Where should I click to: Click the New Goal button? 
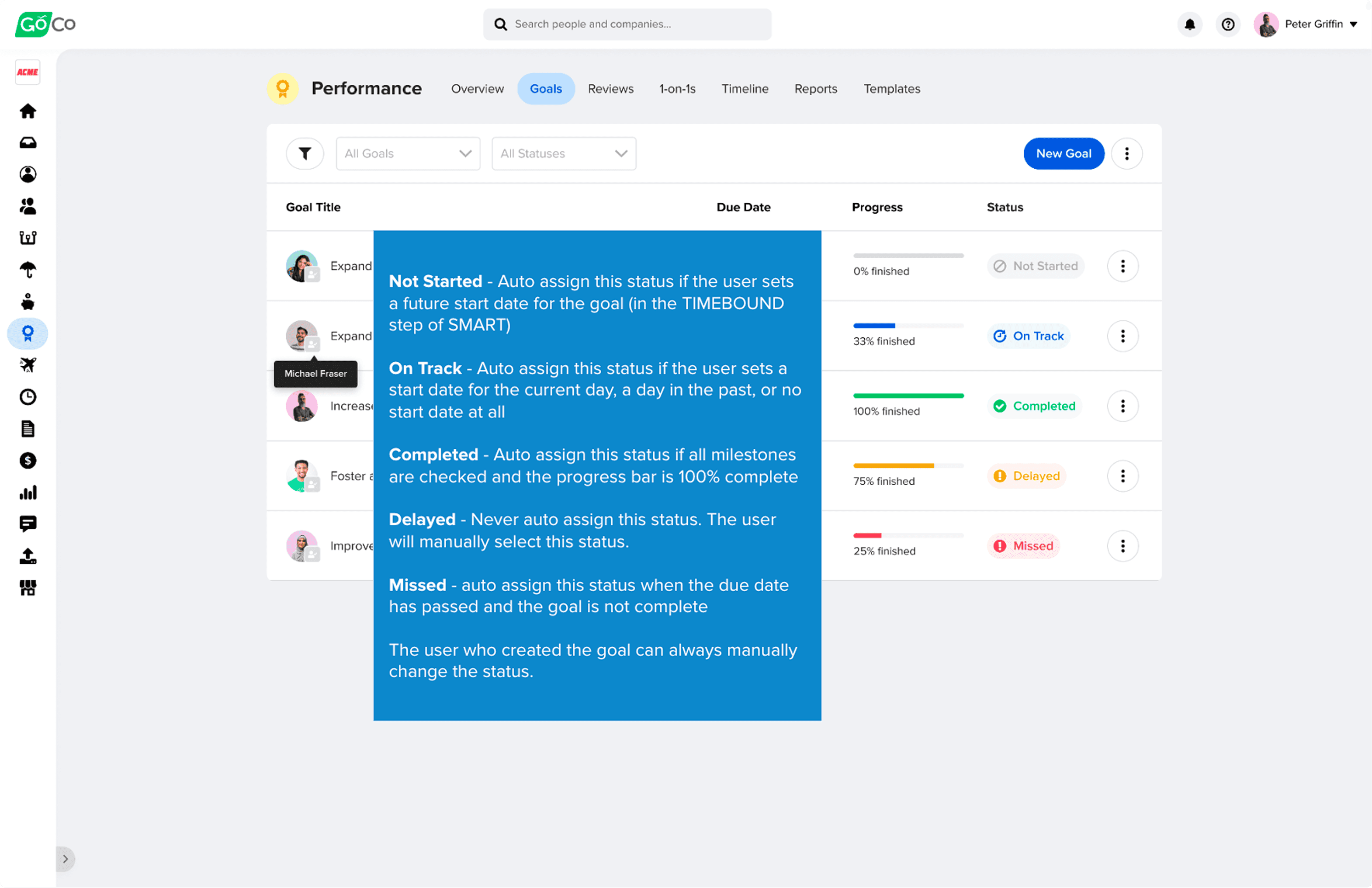point(1063,153)
